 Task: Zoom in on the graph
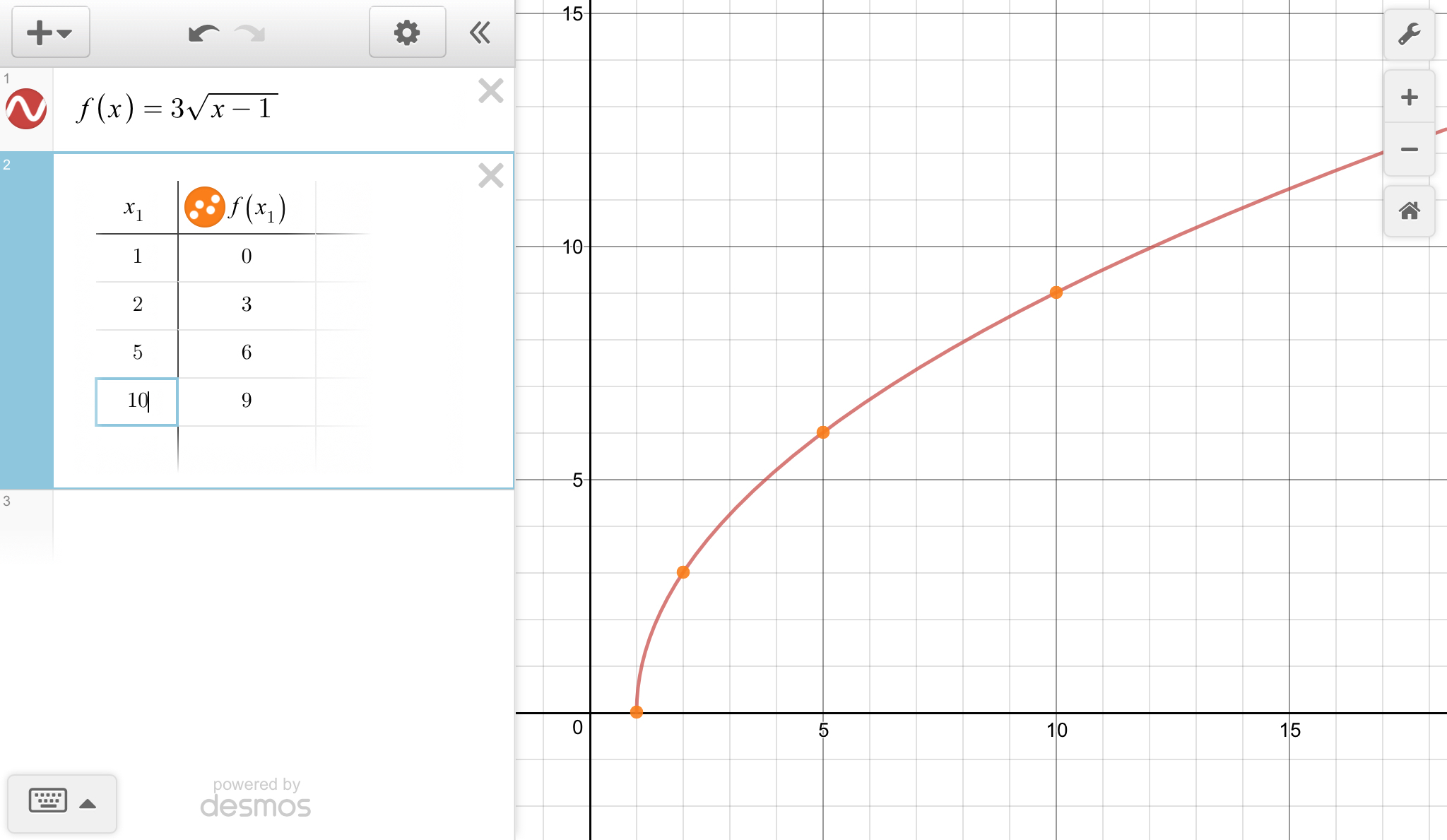(x=1409, y=97)
